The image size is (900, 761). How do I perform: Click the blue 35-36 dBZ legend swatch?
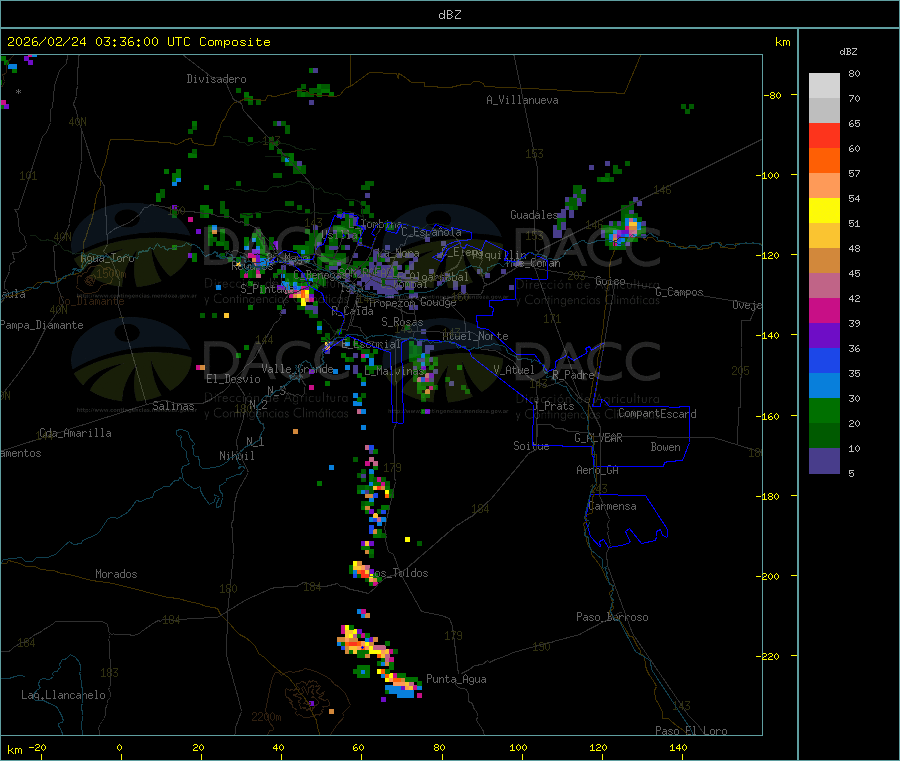coord(824,360)
